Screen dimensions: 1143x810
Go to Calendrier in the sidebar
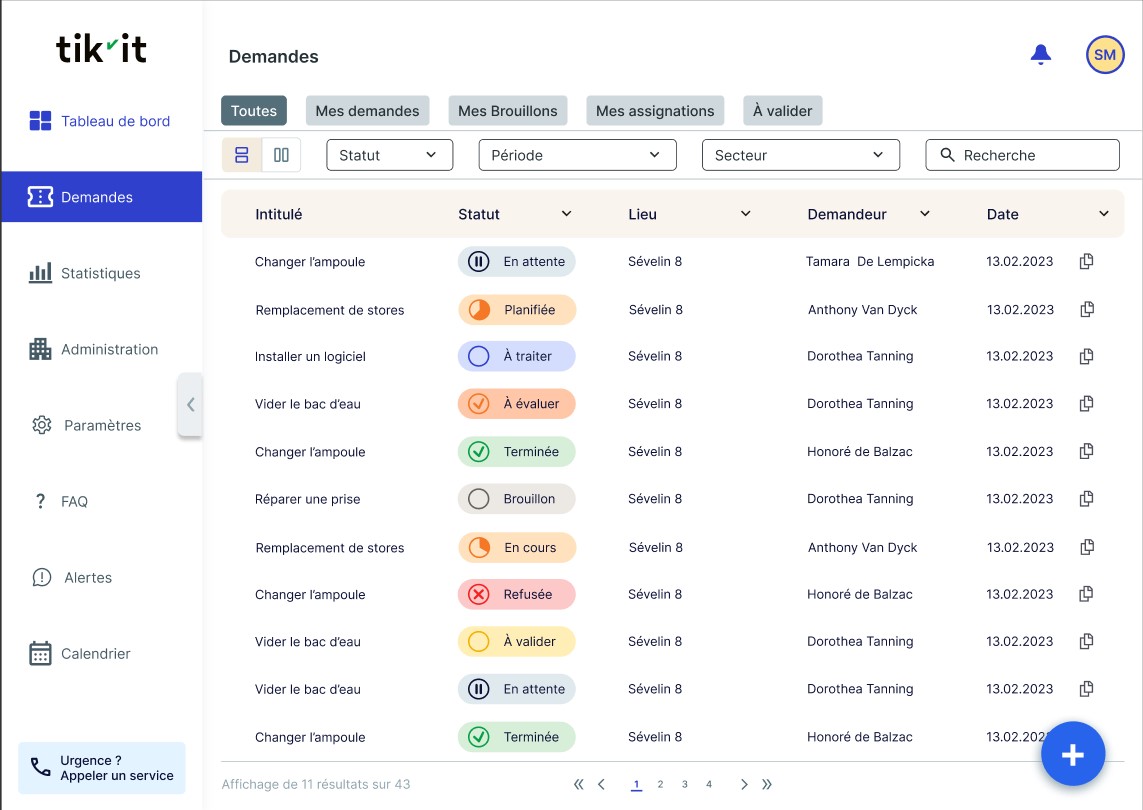tap(95, 653)
